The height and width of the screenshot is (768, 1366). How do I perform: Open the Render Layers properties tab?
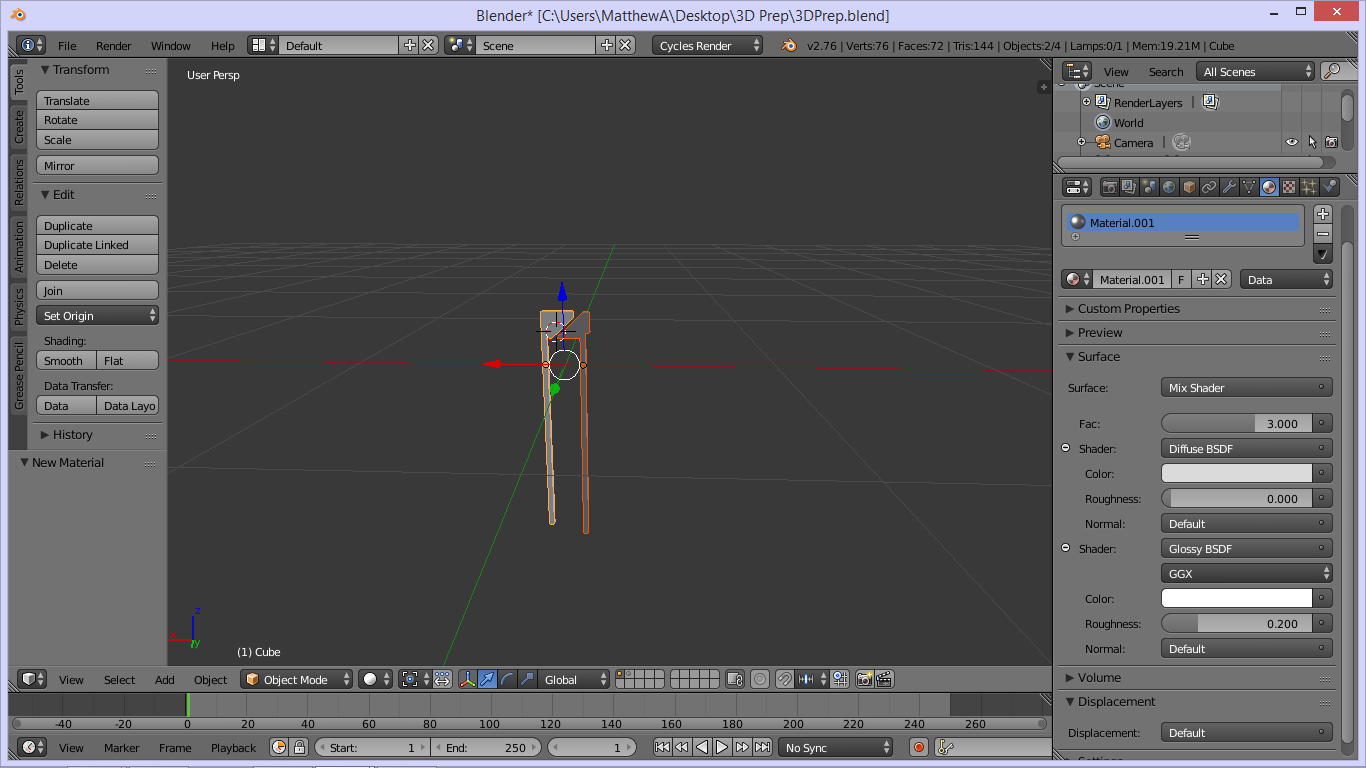click(1129, 187)
